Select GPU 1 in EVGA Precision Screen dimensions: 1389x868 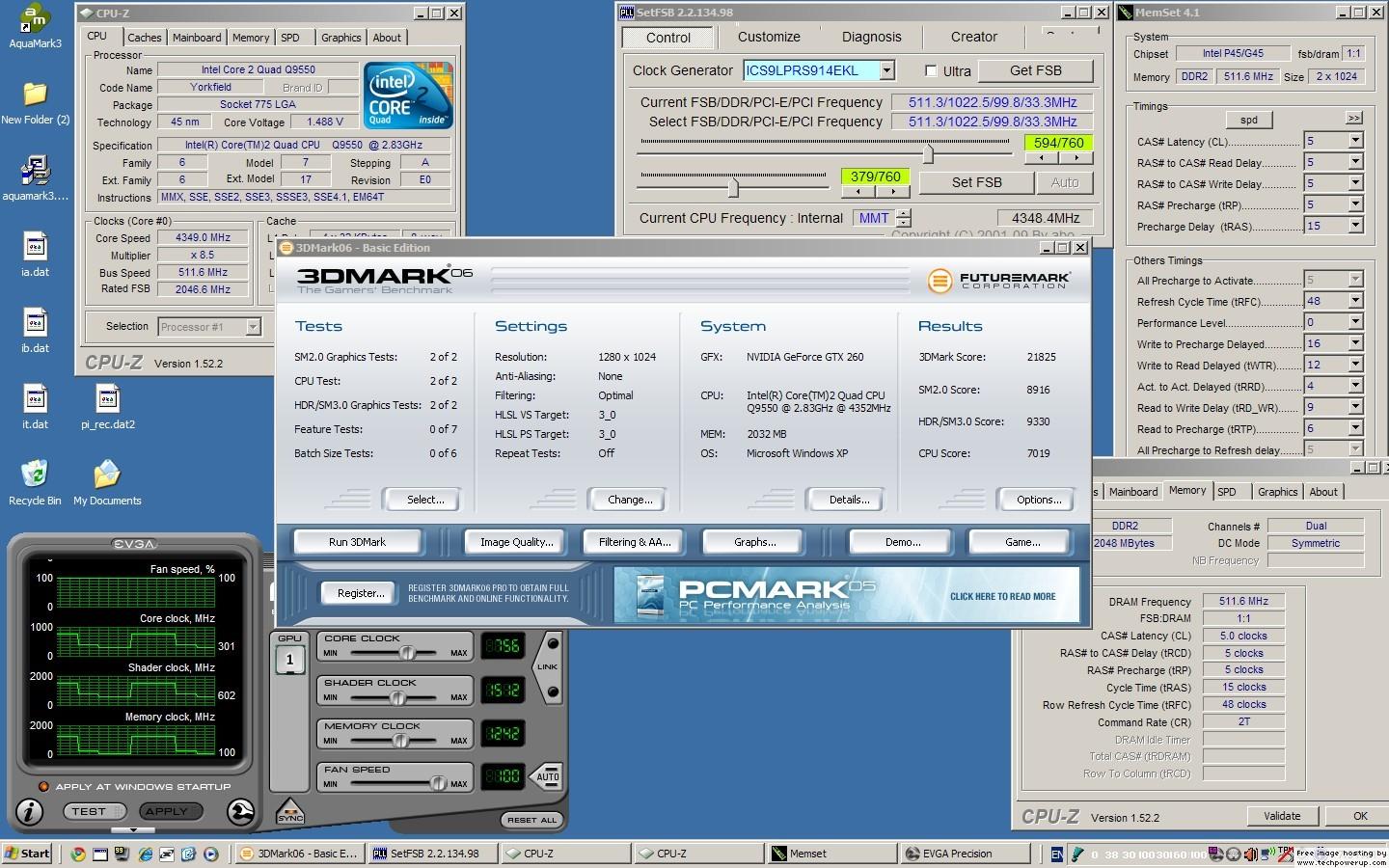pos(289,661)
